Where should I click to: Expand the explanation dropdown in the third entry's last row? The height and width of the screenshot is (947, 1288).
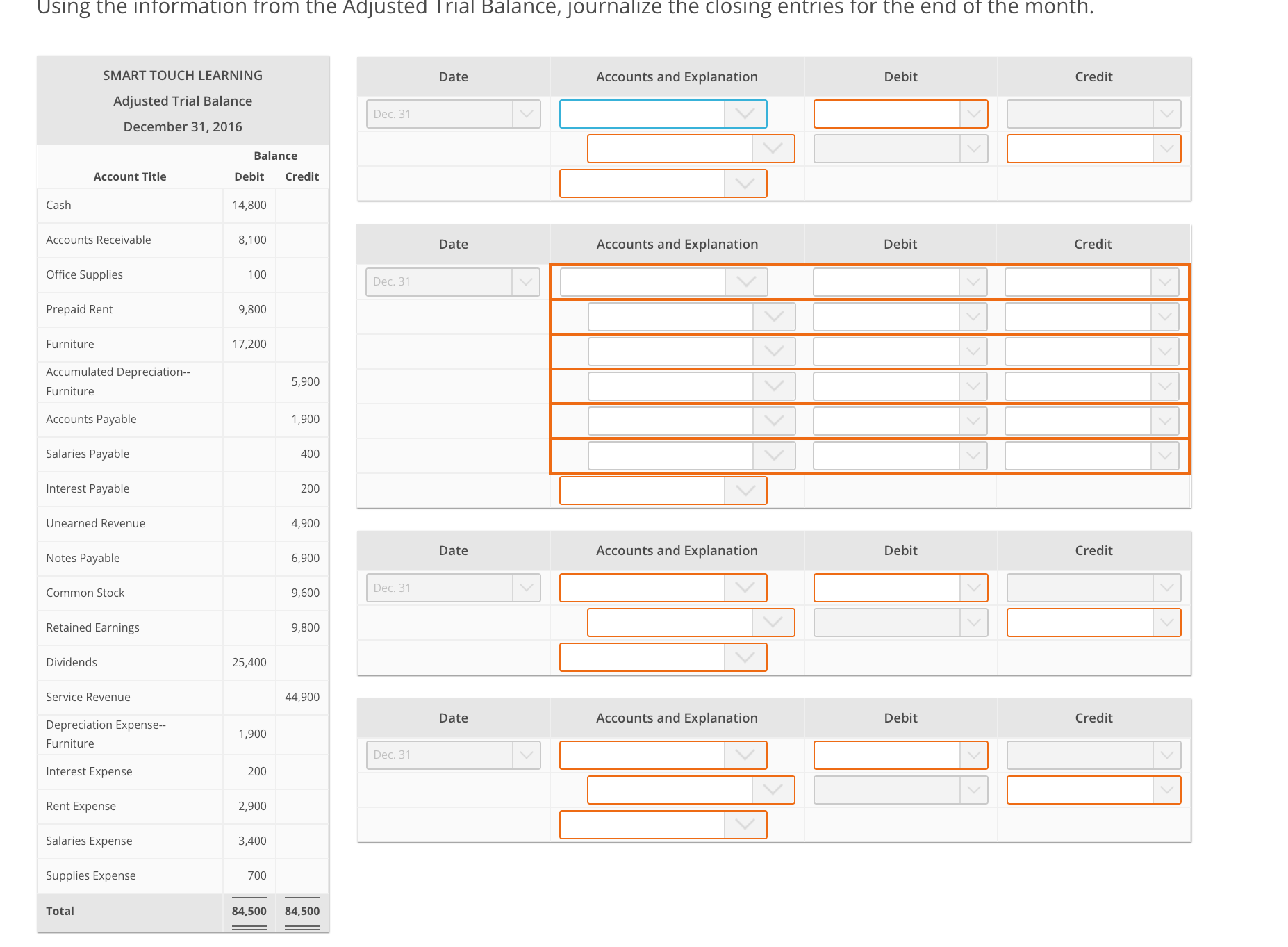[x=745, y=657]
